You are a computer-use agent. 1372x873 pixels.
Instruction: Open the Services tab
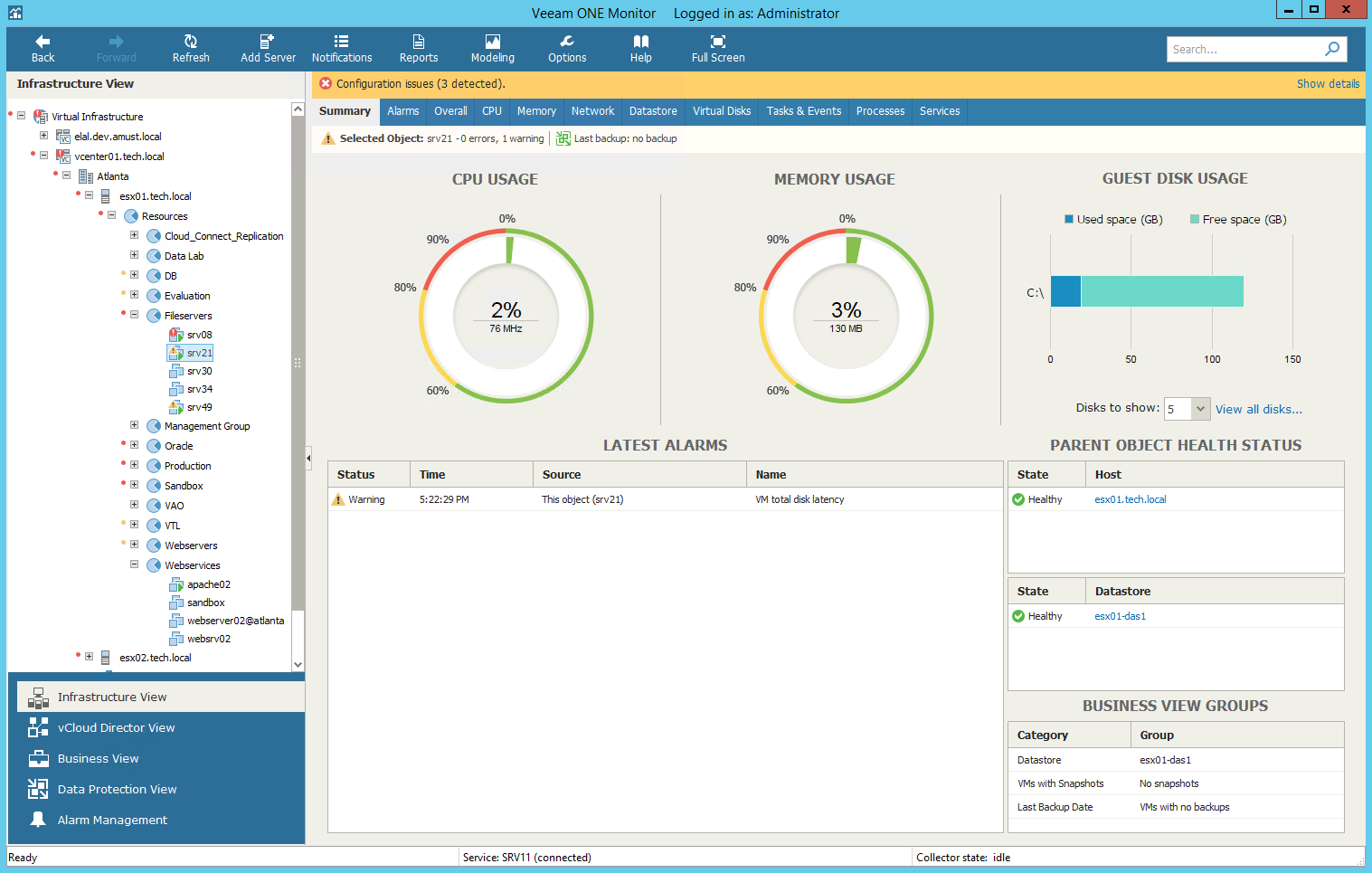940,111
